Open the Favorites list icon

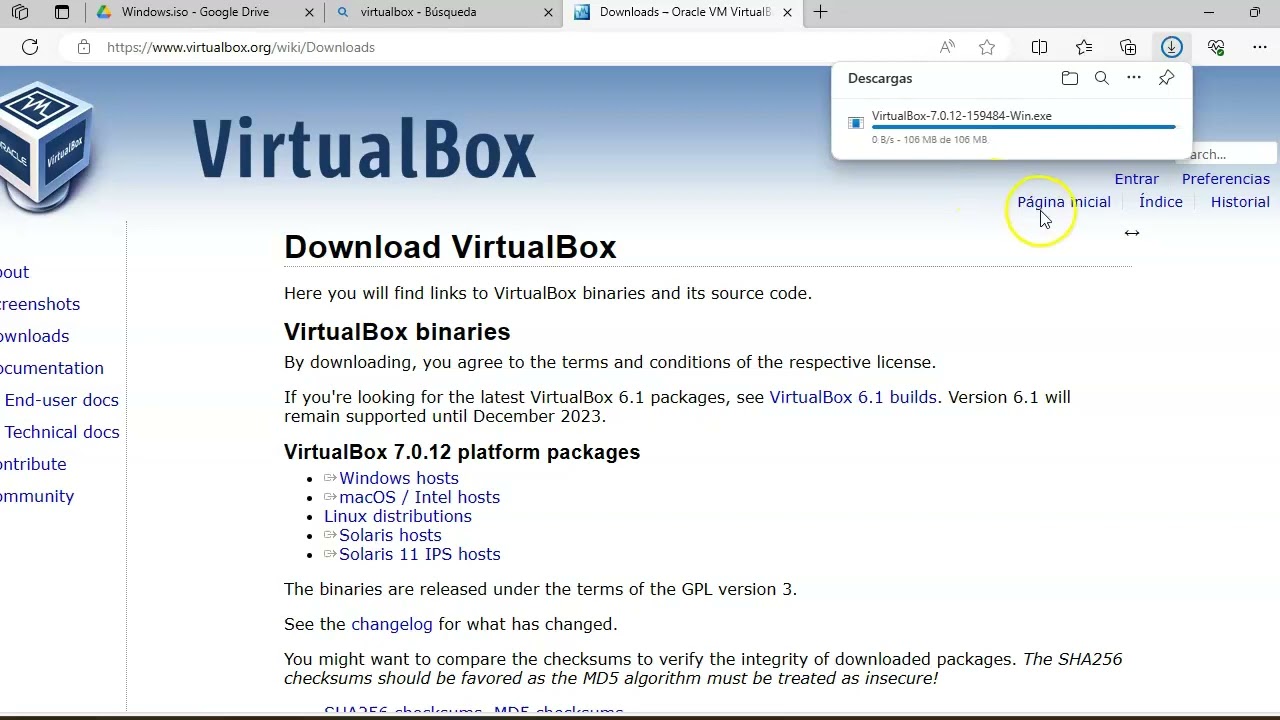(1084, 47)
